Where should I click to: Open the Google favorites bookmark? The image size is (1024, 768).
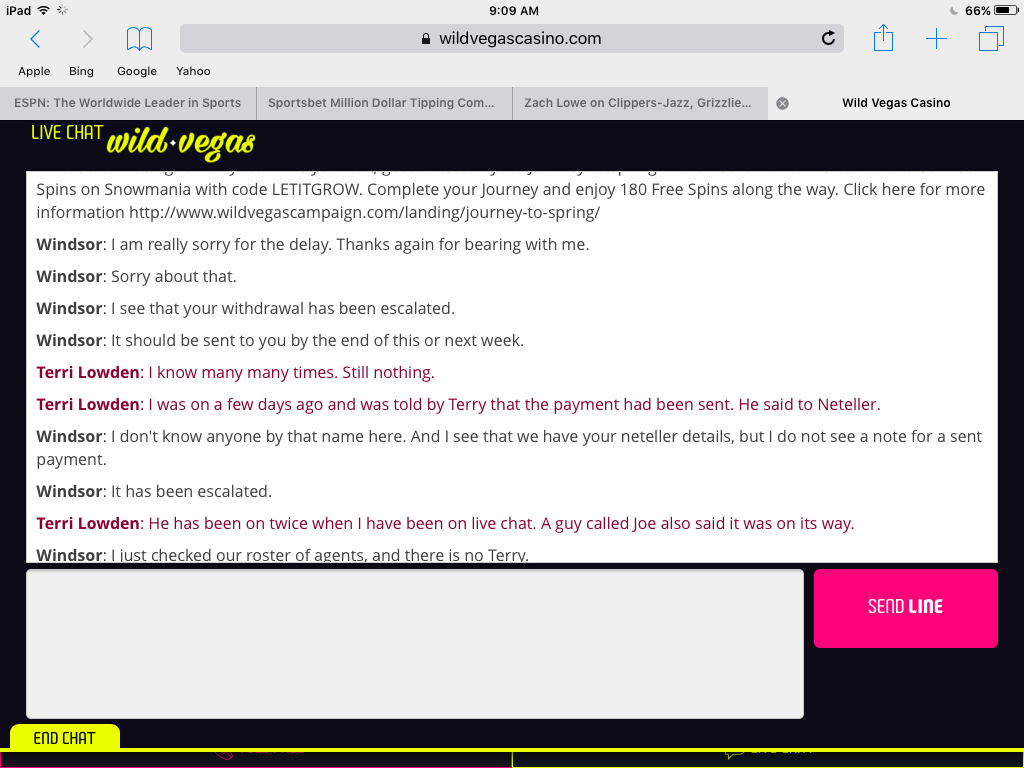click(x=136, y=71)
